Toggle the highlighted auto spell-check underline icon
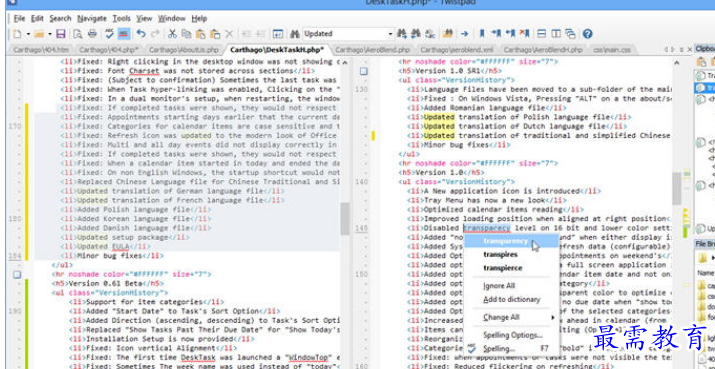This screenshot has width=715, height=369. coord(123,34)
